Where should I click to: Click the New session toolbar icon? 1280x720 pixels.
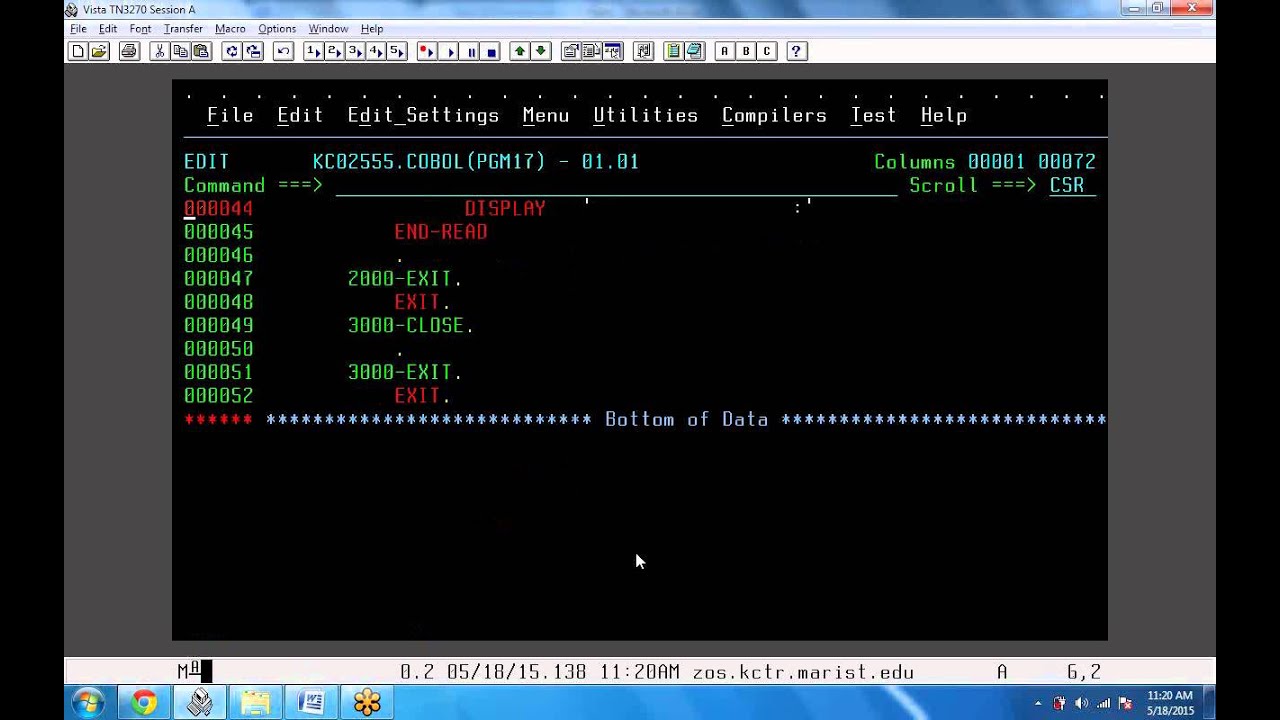click(x=78, y=51)
